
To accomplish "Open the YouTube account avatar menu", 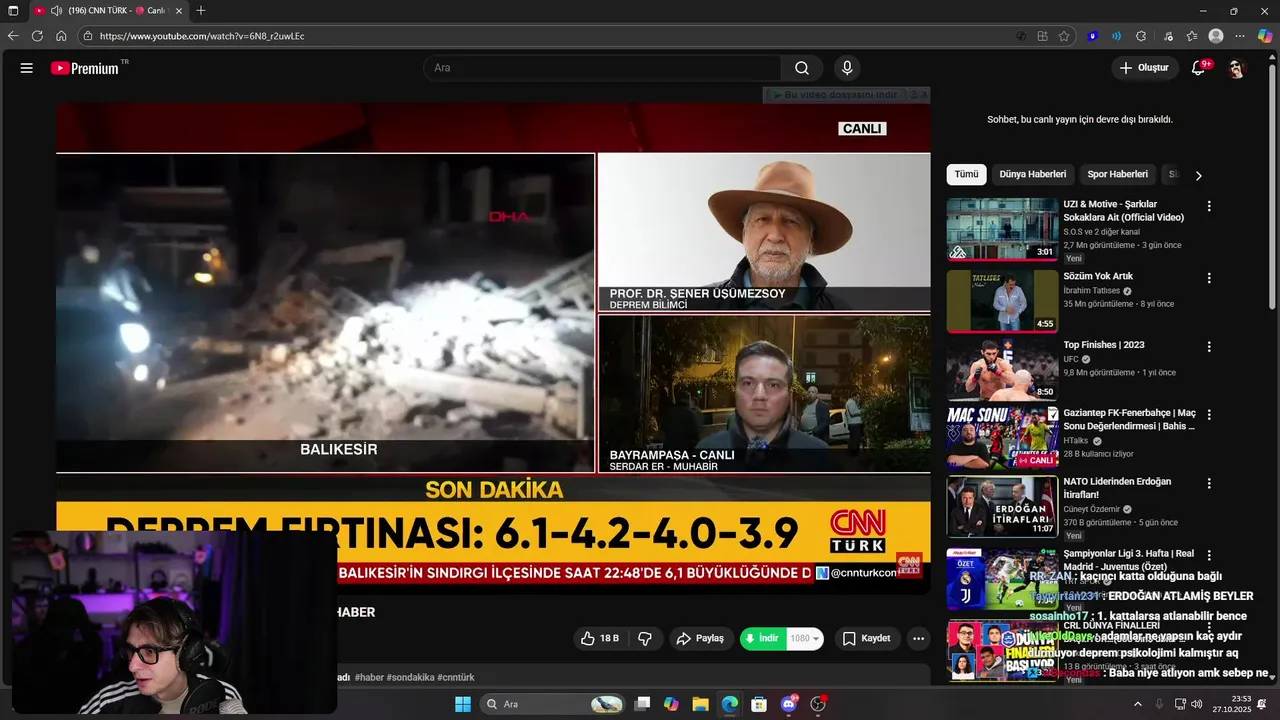I will [1236, 68].
